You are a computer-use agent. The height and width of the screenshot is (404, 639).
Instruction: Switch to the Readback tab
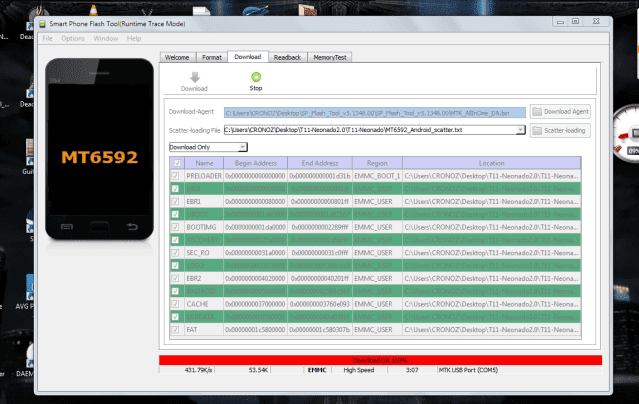tap(287, 57)
